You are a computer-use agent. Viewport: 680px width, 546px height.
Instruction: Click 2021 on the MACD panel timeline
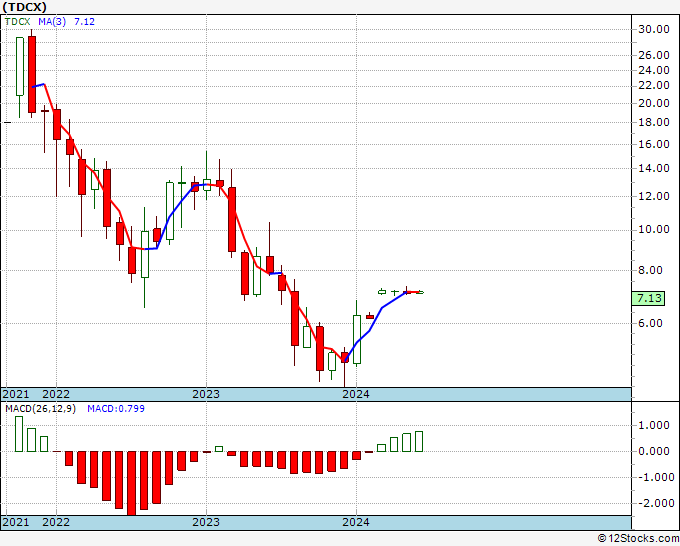(16, 522)
